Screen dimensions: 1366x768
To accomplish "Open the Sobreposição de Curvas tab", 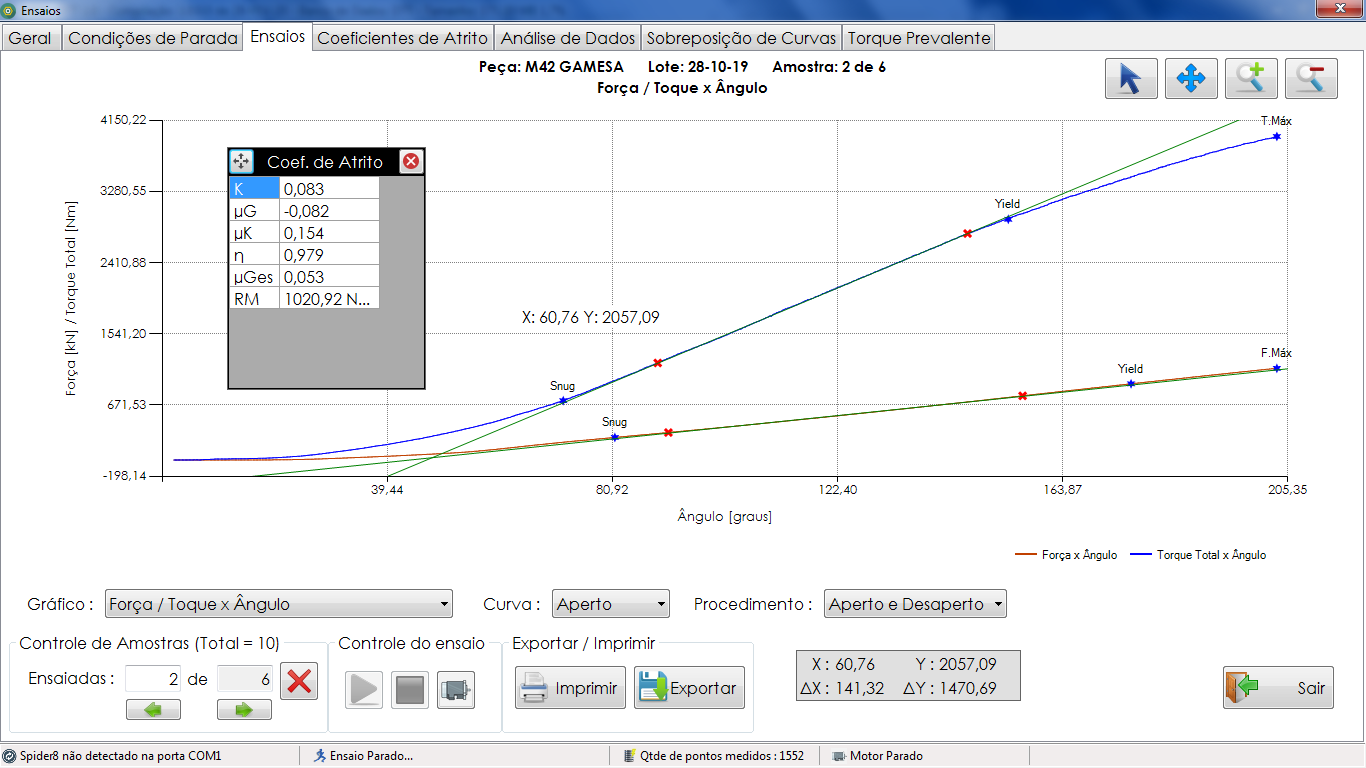I will [x=741, y=38].
